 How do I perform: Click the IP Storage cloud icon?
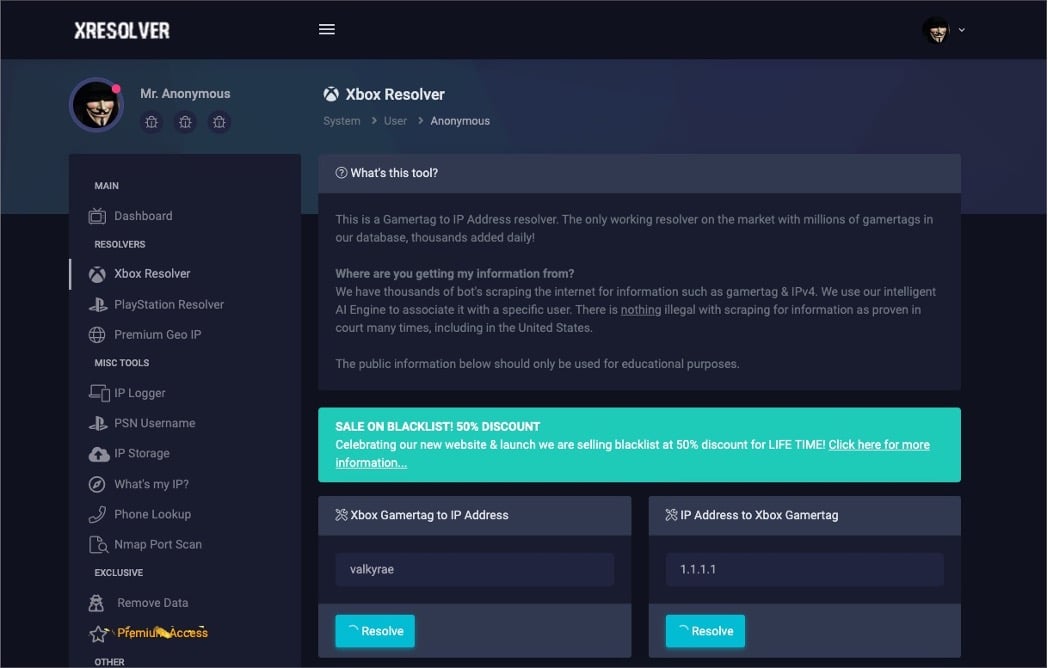(x=99, y=454)
